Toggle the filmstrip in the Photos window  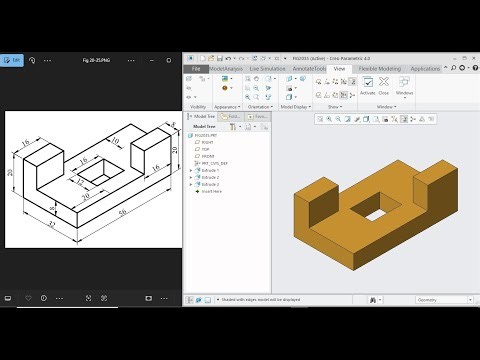coord(8,298)
